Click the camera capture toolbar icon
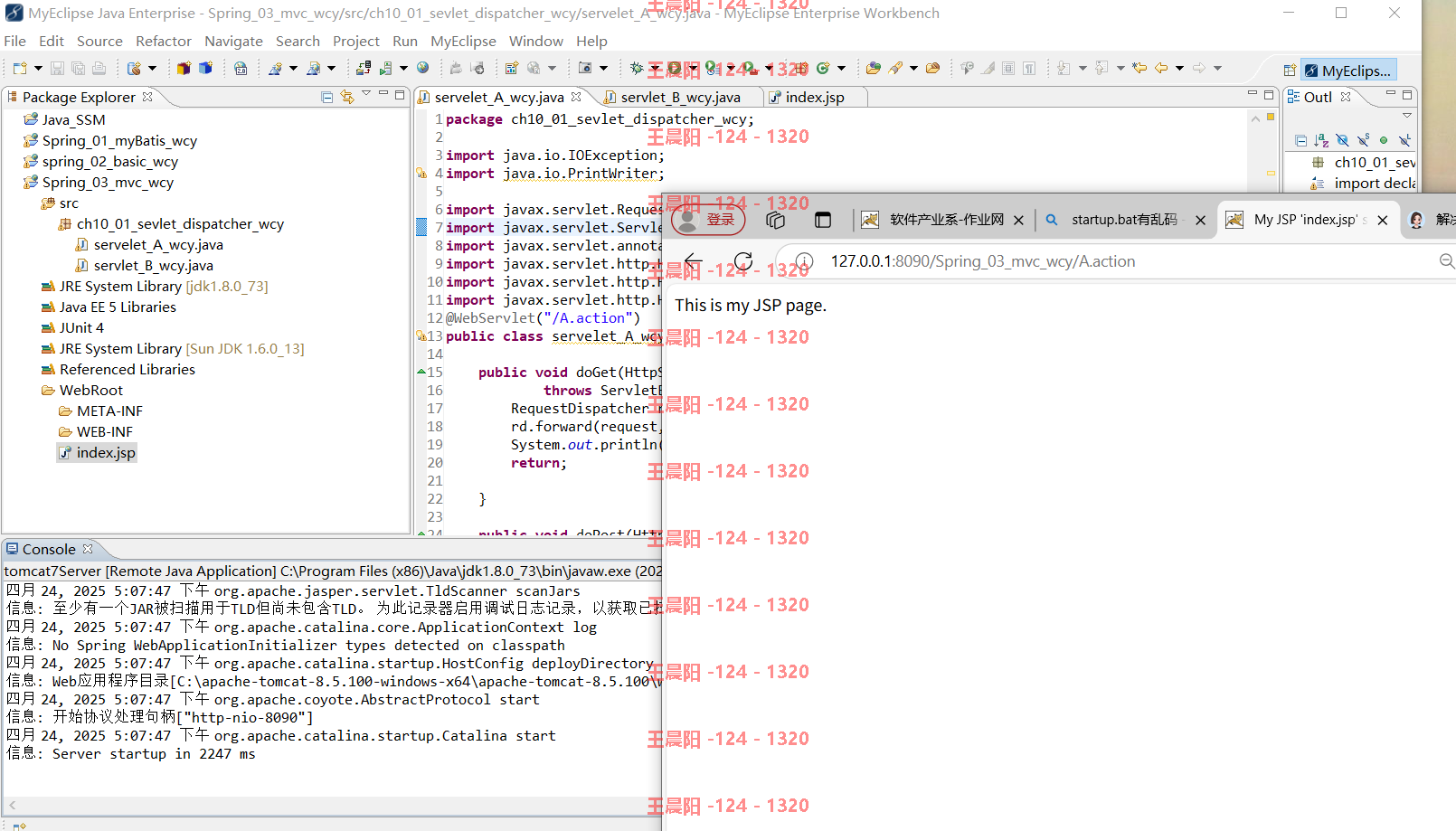 (585, 68)
